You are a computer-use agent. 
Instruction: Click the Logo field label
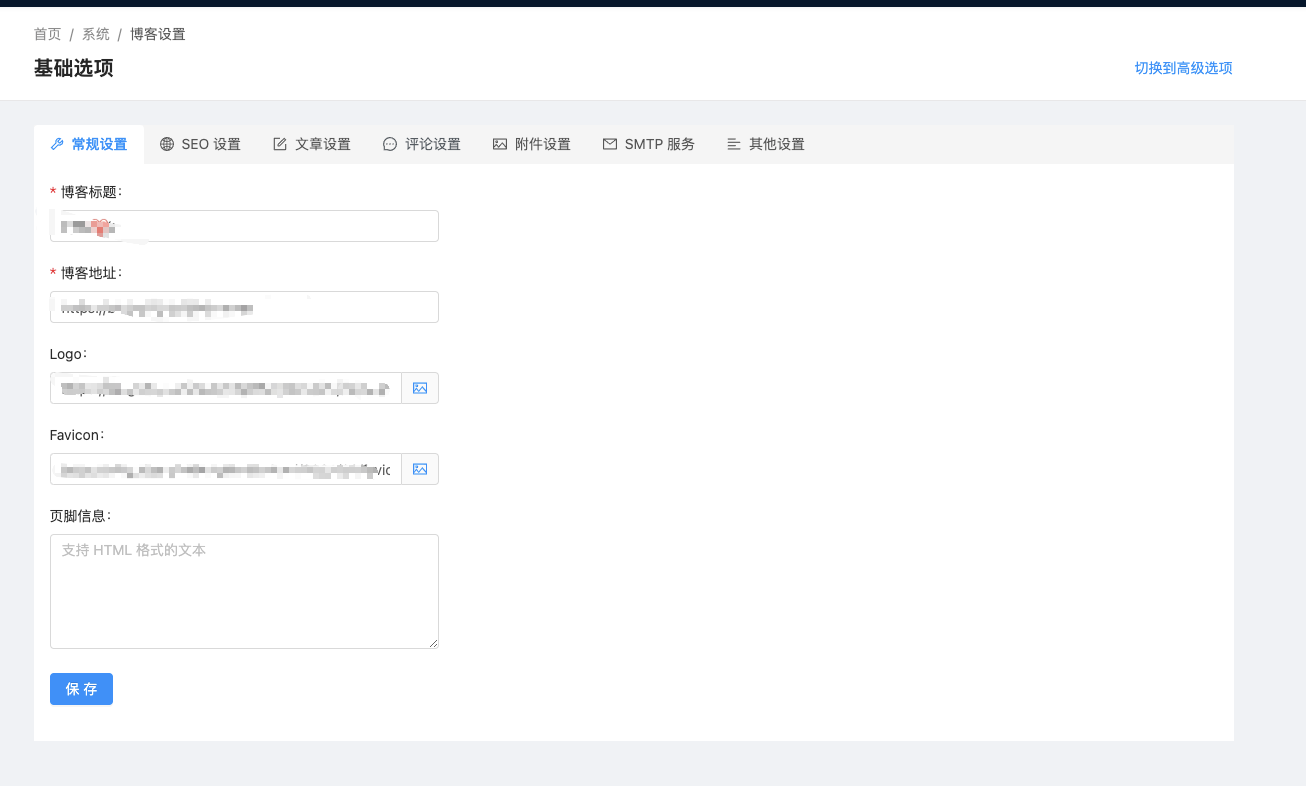[x=69, y=354]
